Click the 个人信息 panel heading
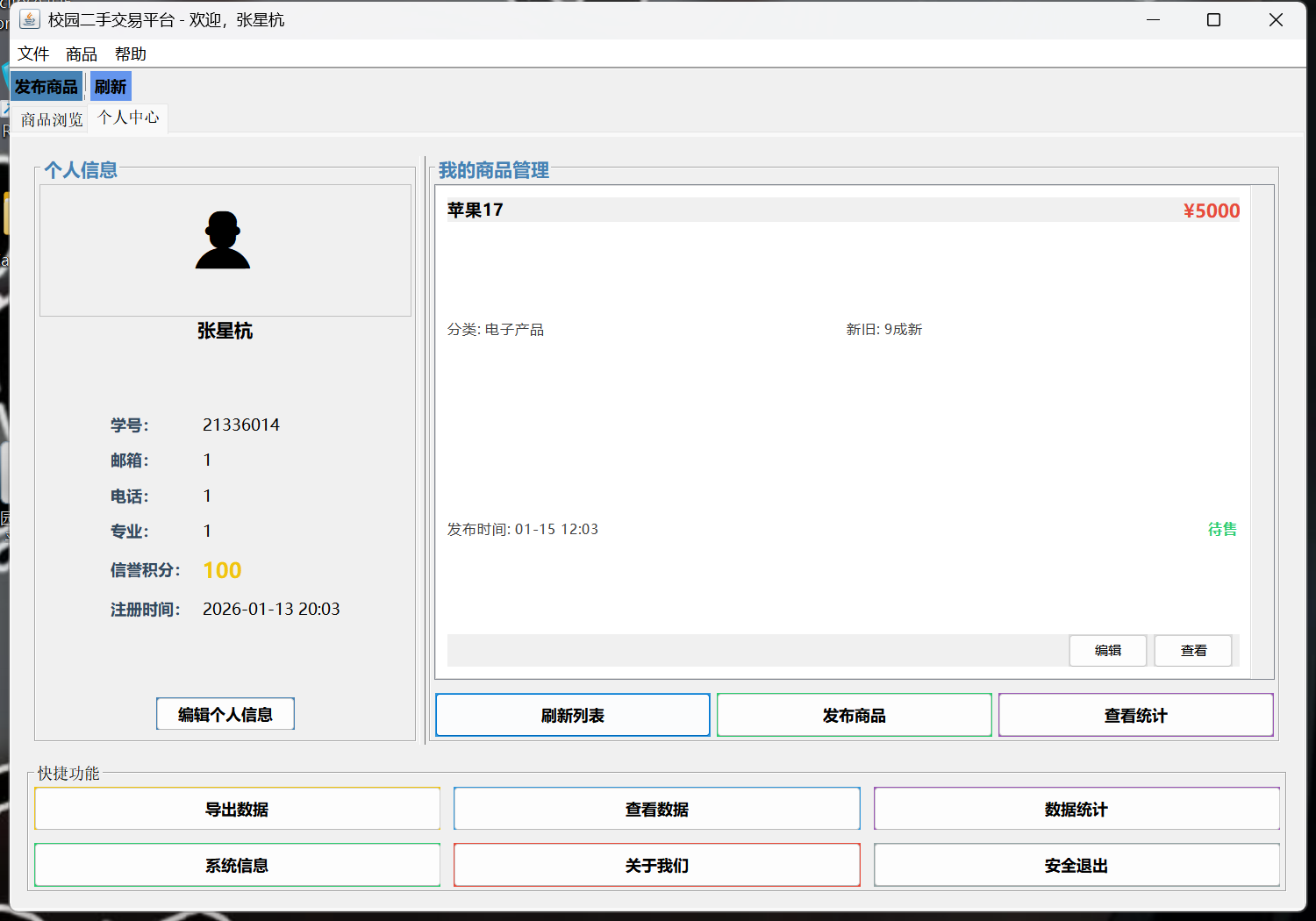 point(81,170)
